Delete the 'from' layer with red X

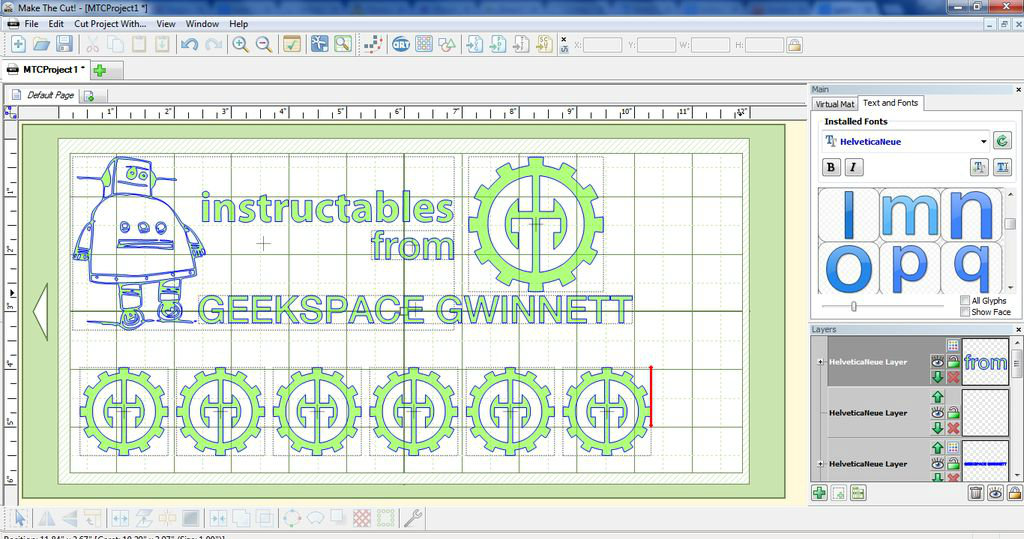point(953,377)
